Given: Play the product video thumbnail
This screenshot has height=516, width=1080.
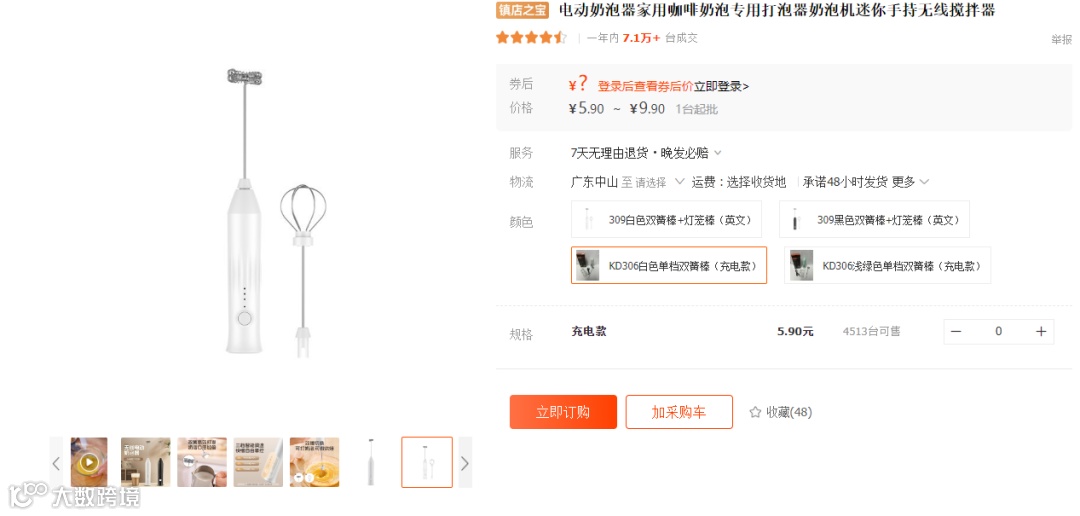Looking at the screenshot, I should coord(89,462).
